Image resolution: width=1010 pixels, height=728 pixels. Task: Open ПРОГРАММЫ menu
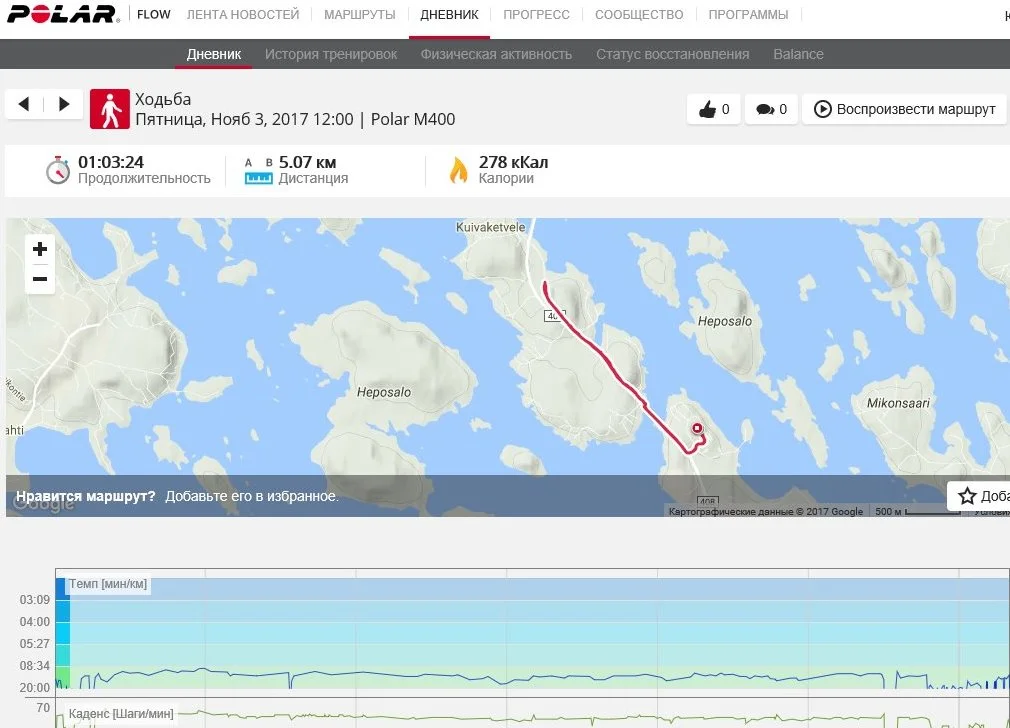(748, 14)
